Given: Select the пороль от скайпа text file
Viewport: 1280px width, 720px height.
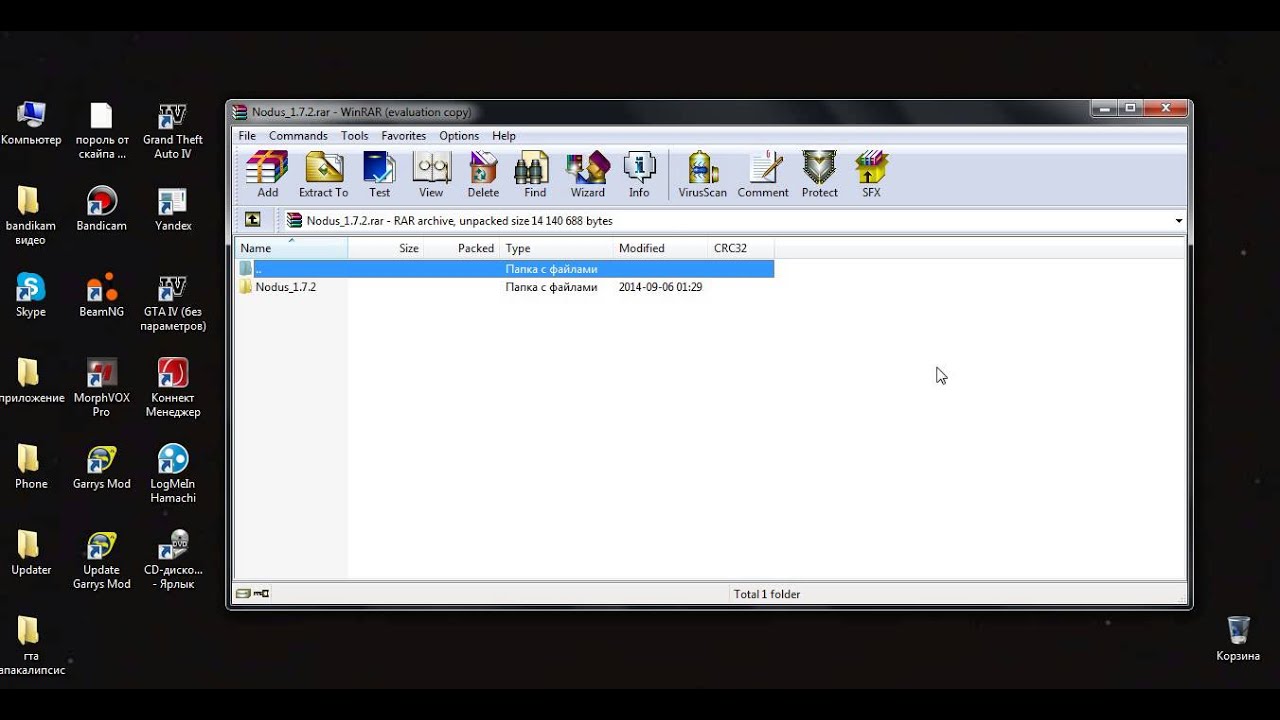Looking at the screenshot, I should click(x=101, y=130).
